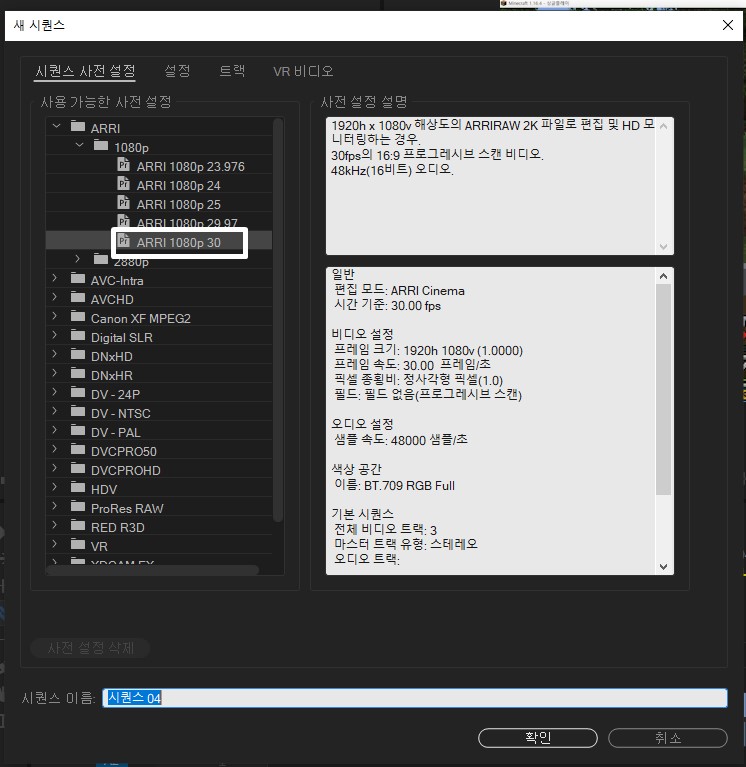Click the ARRI 1080p 30 preset
Screen dimensions: 746x767
(179, 243)
